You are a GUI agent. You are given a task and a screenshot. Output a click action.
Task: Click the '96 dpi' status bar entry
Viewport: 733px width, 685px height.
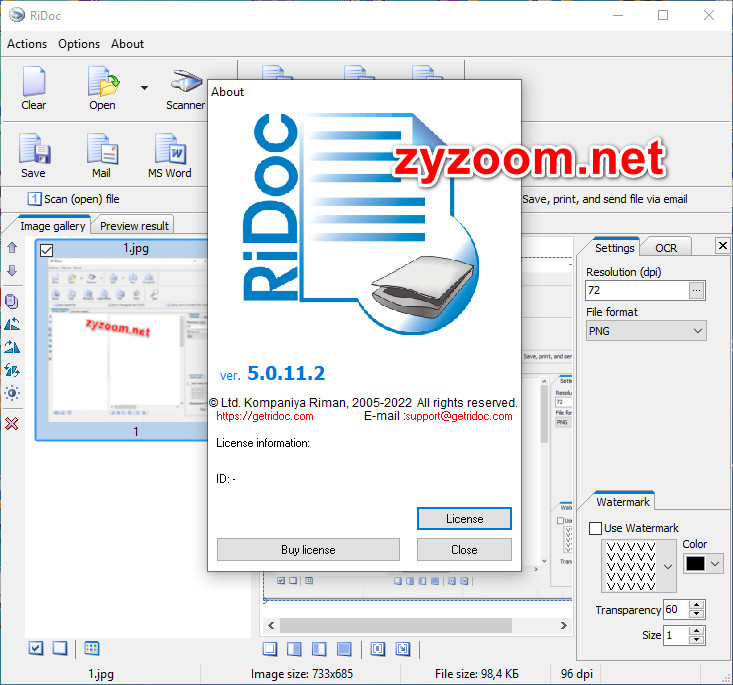click(x=577, y=674)
